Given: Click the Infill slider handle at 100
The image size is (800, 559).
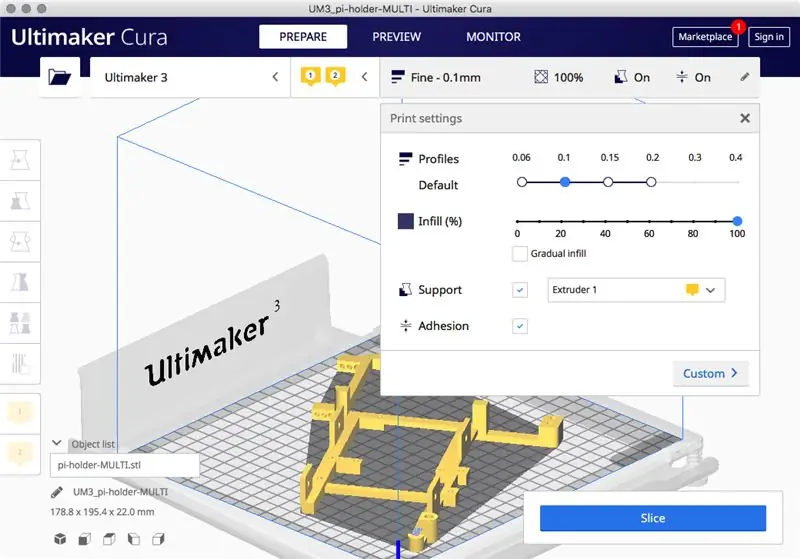Looking at the screenshot, I should (737, 221).
